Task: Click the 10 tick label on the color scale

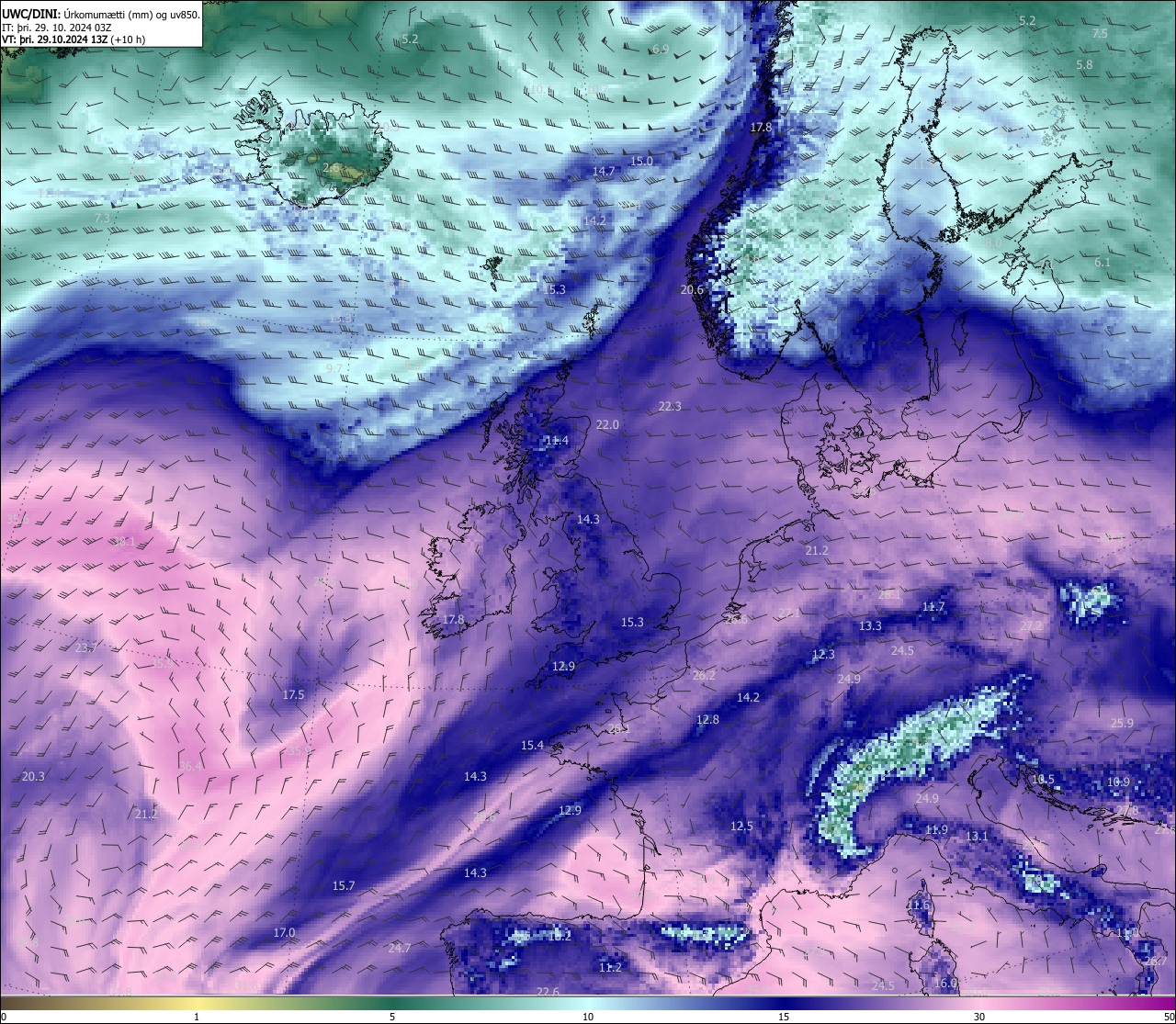Action: [588, 1017]
